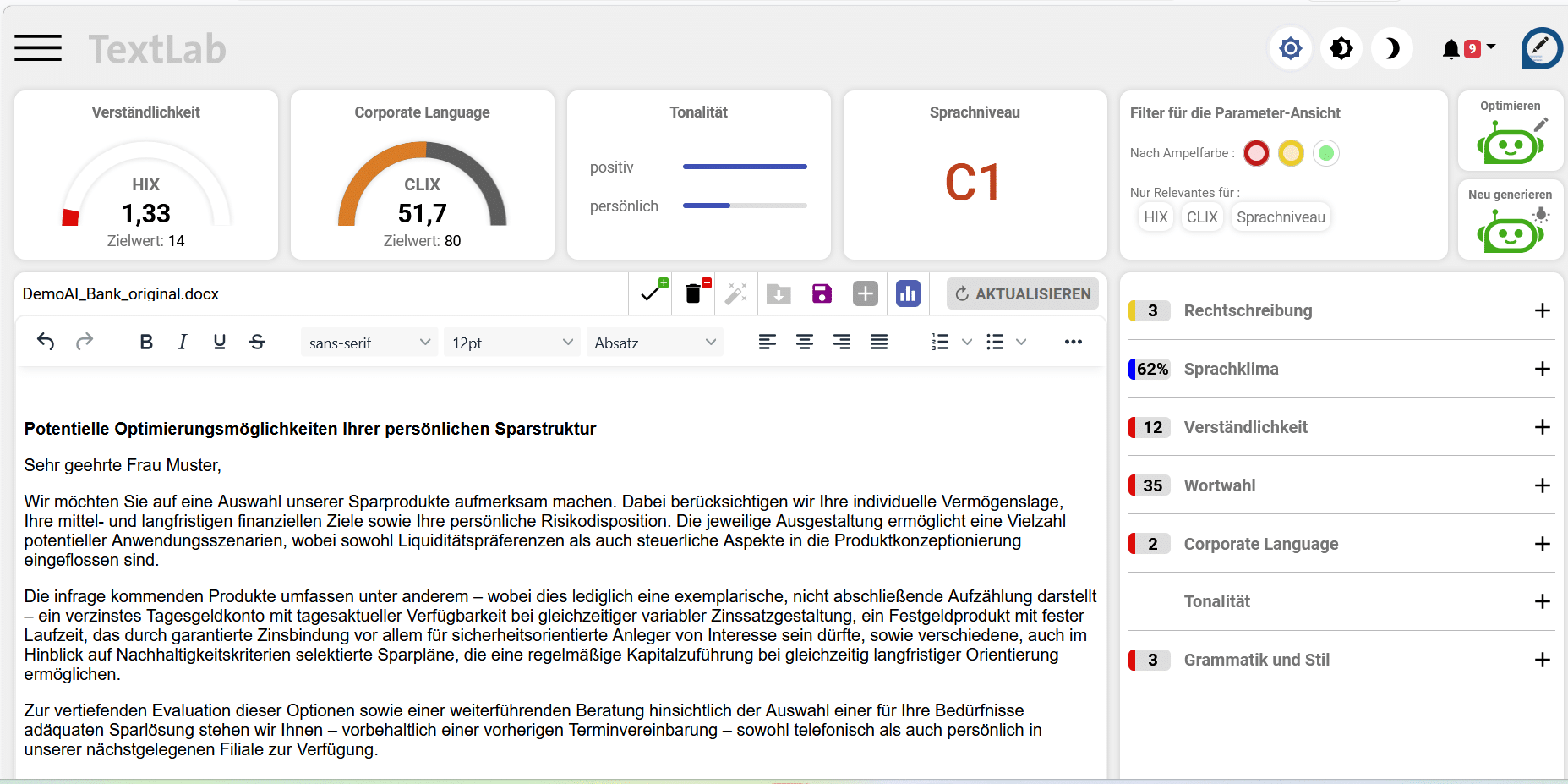Toggle the CLIX relevance filter chip
This screenshot has height=784, width=1568.
coord(1202,217)
